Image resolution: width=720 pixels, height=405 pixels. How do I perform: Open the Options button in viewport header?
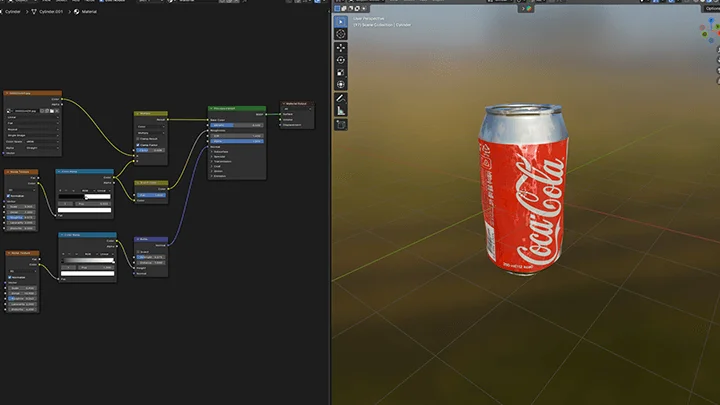click(712, 8)
